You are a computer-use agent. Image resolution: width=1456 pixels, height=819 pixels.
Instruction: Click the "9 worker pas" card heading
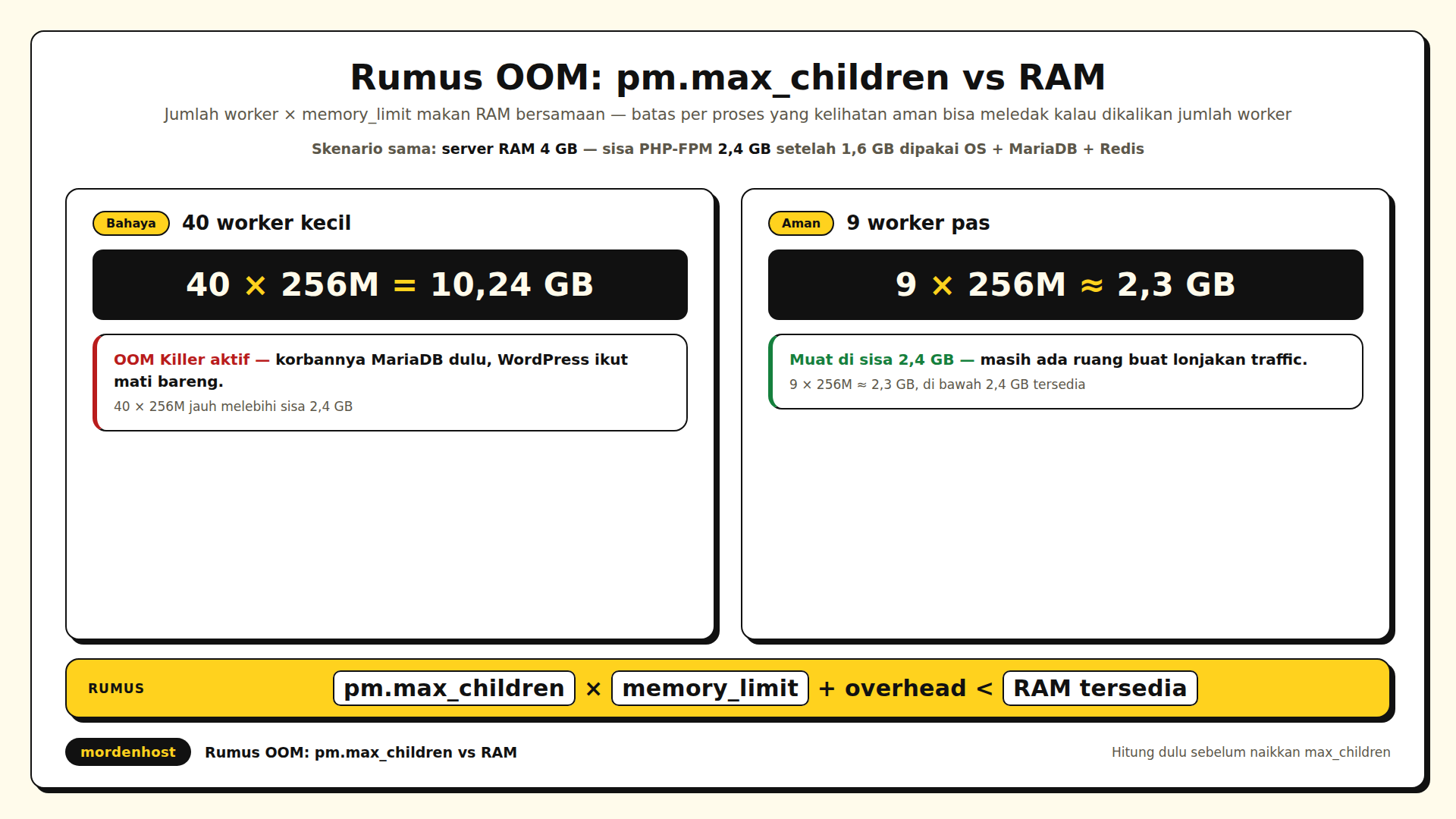click(918, 223)
